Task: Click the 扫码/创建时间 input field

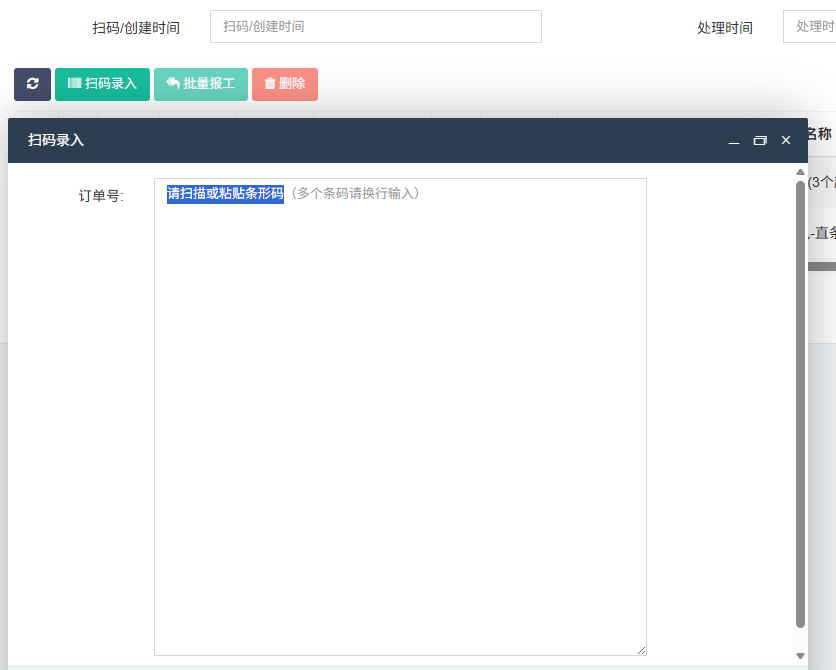Action: tap(376, 27)
